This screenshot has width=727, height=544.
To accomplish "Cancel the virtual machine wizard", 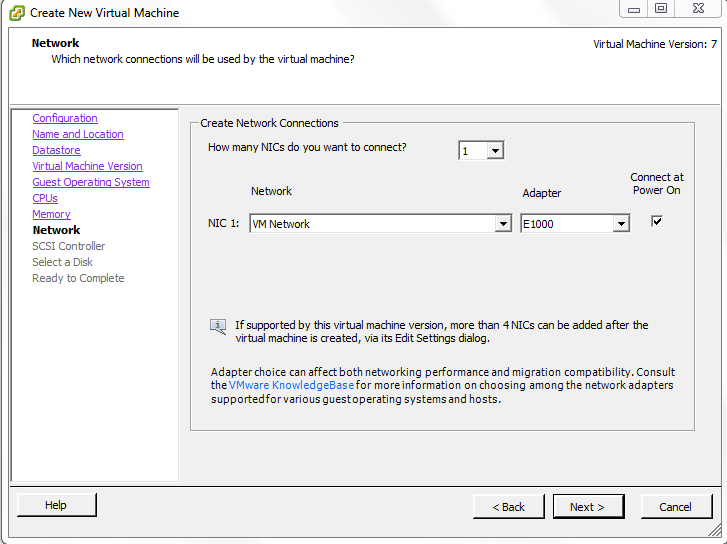I will tap(675, 507).
